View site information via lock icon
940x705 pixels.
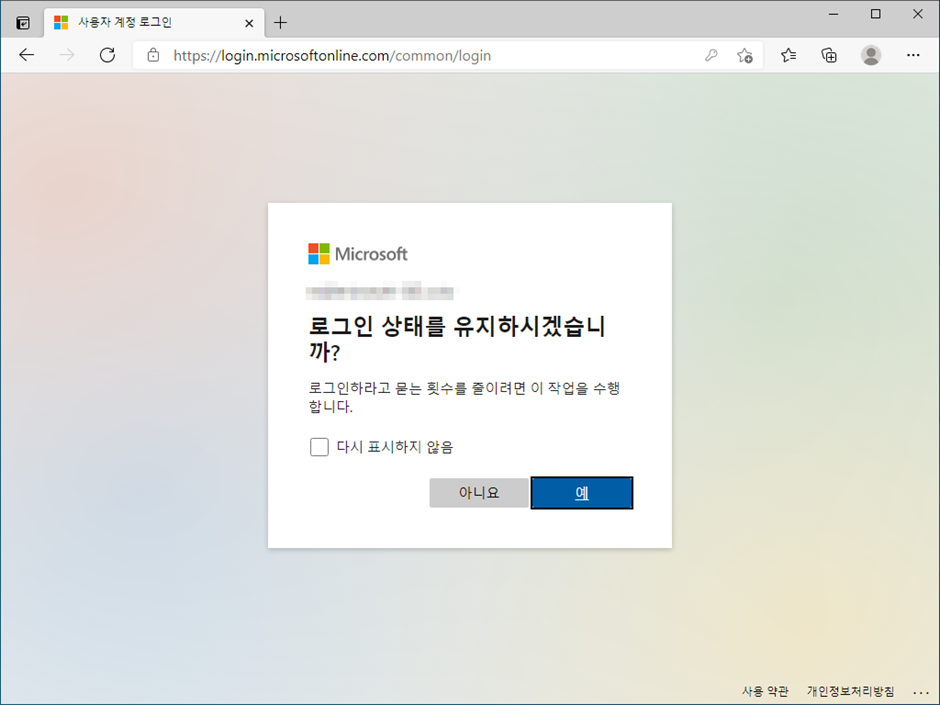pos(153,55)
